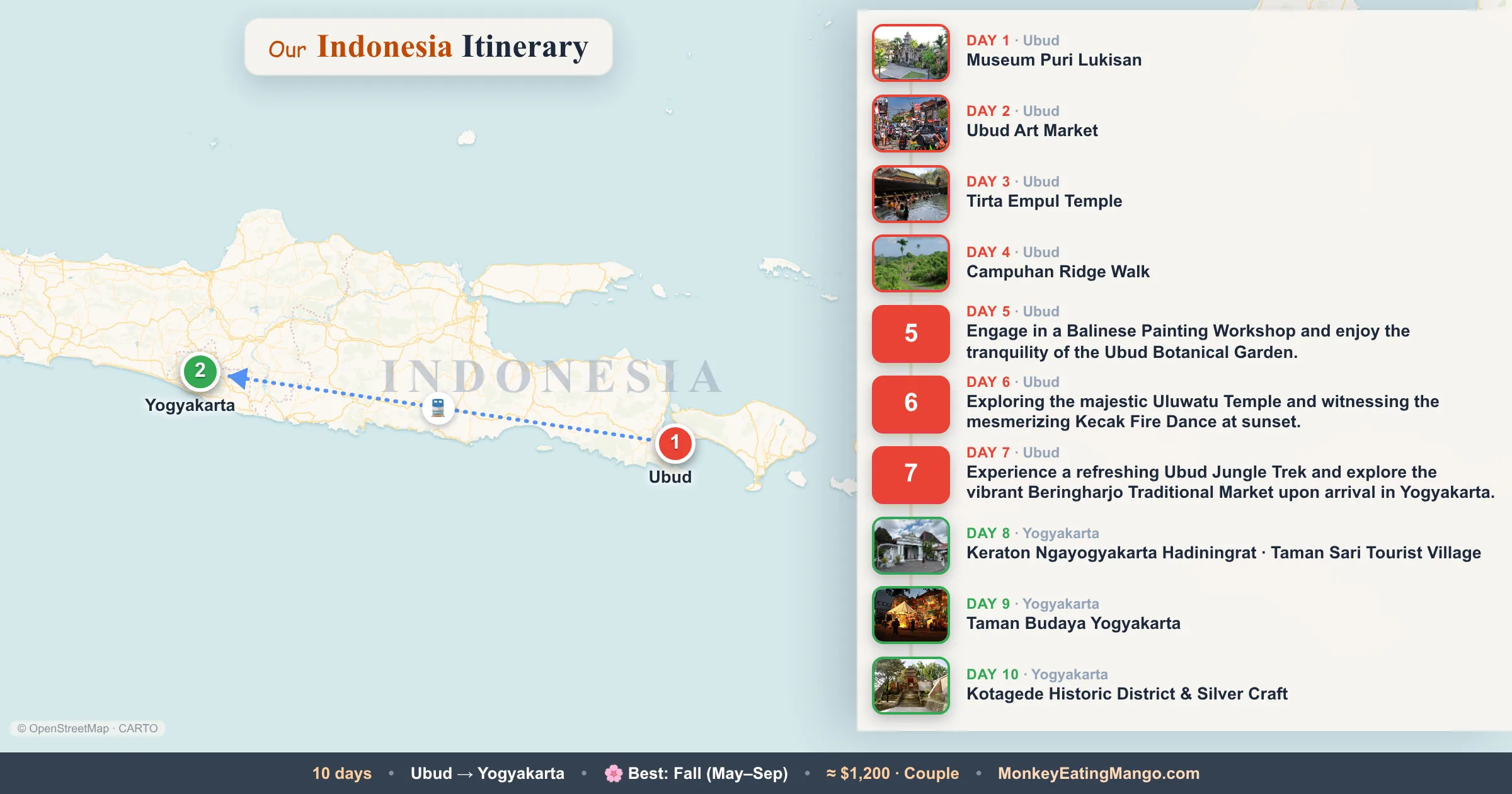Click the 'Campuhan Ridge Walk' title
Image resolution: width=1512 pixels, height=794 pixels.
1058,272
